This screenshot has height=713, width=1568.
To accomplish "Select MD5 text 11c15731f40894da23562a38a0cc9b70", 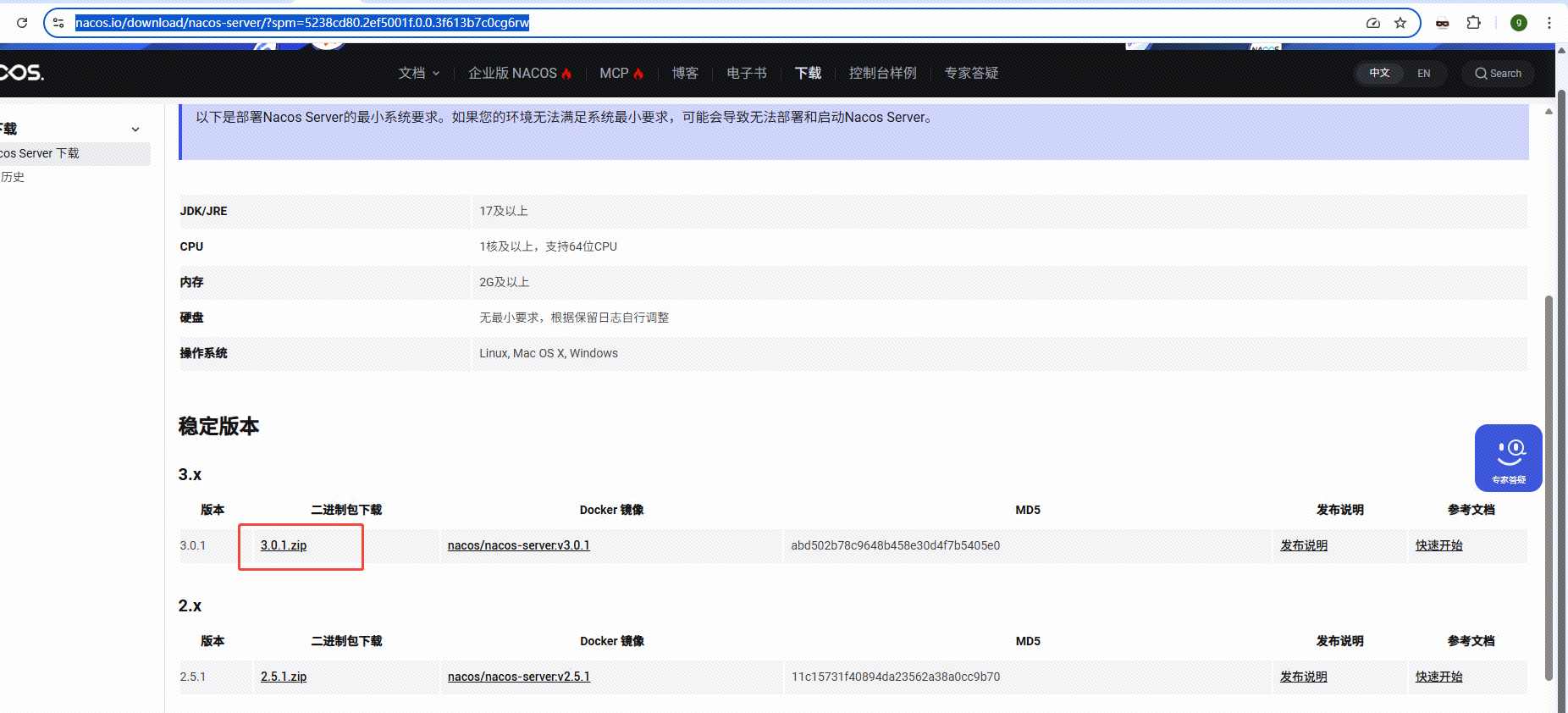I will (896, 677).
